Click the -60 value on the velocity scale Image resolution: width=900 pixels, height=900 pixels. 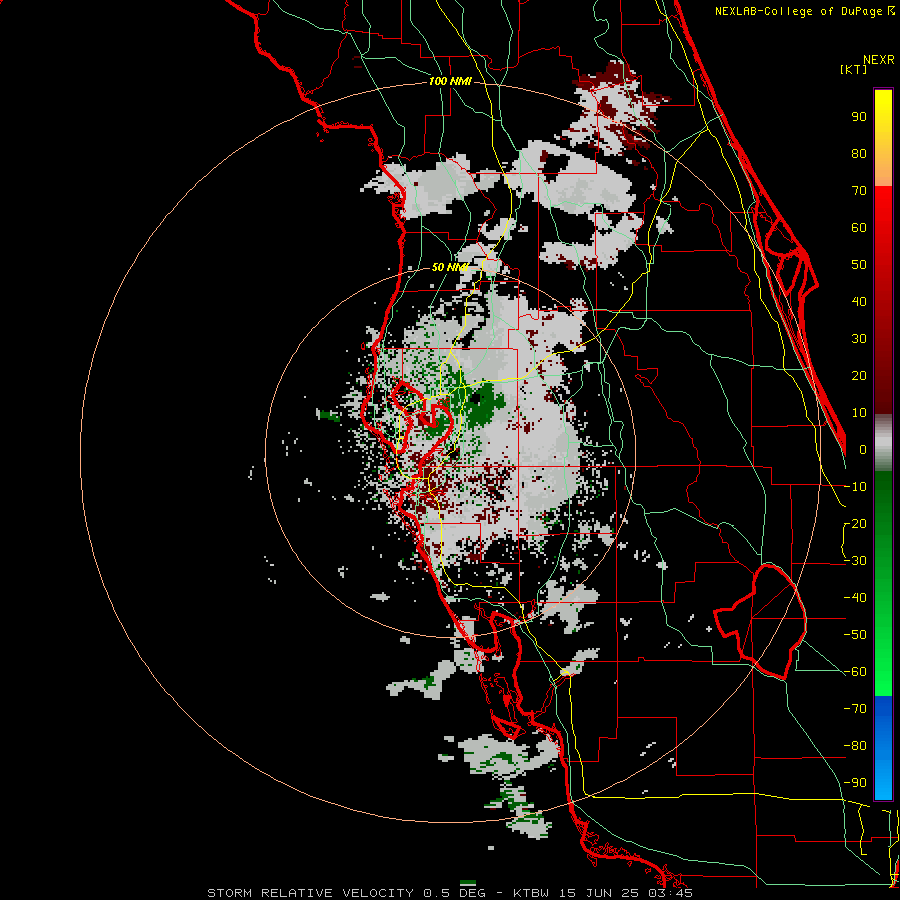pyautogui.click(x=855, y=672)
